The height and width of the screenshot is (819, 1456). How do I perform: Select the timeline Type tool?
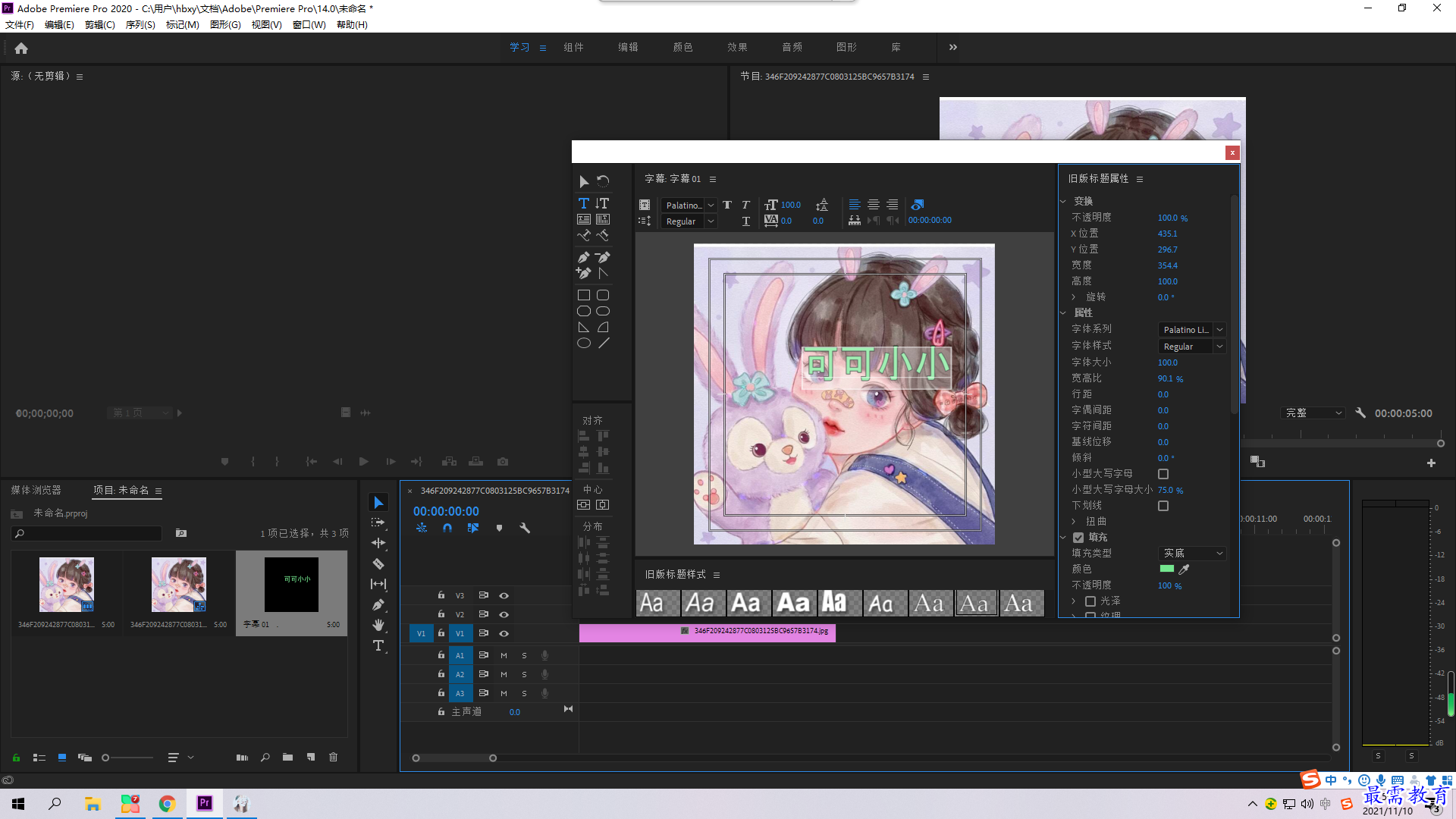[378, 645]
